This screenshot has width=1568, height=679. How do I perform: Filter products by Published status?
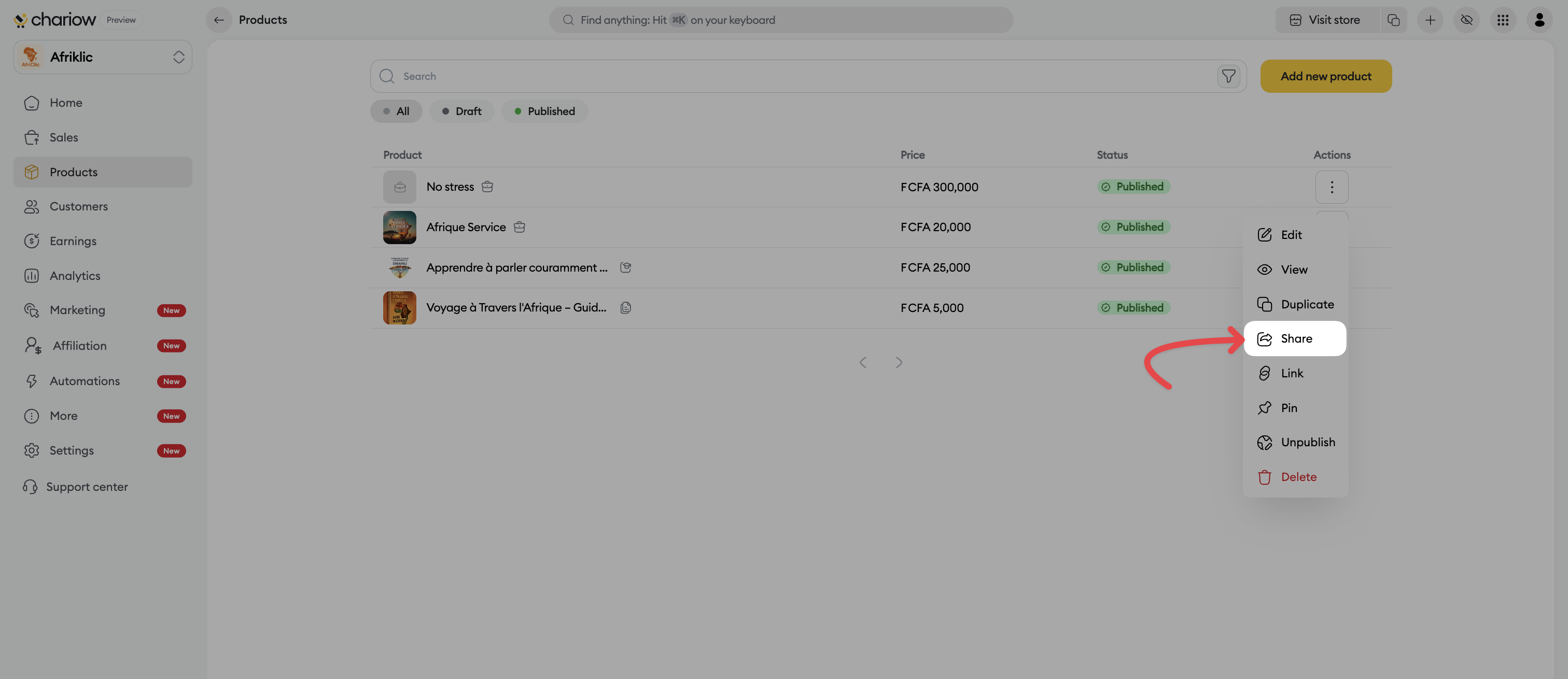[x=544, y=111]
